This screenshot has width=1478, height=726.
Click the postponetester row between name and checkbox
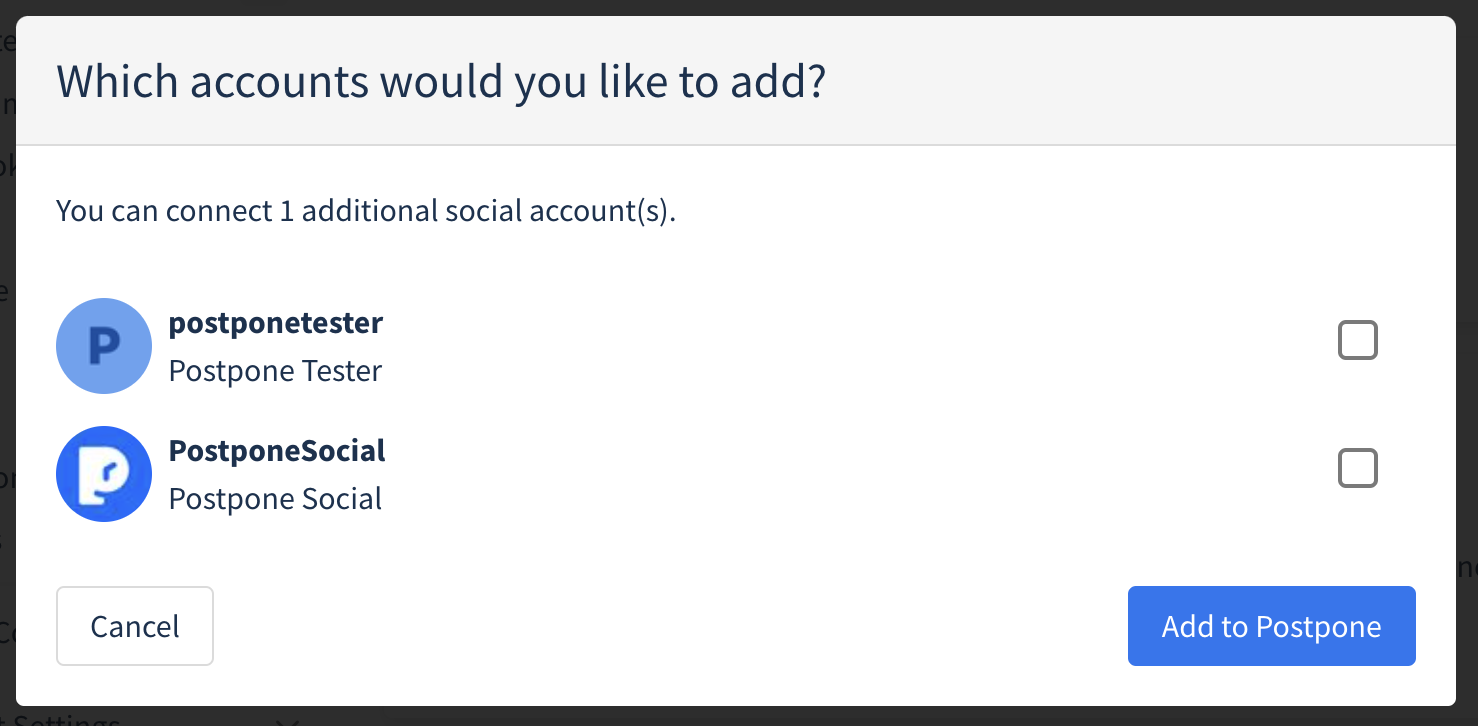tap(850, 345)
